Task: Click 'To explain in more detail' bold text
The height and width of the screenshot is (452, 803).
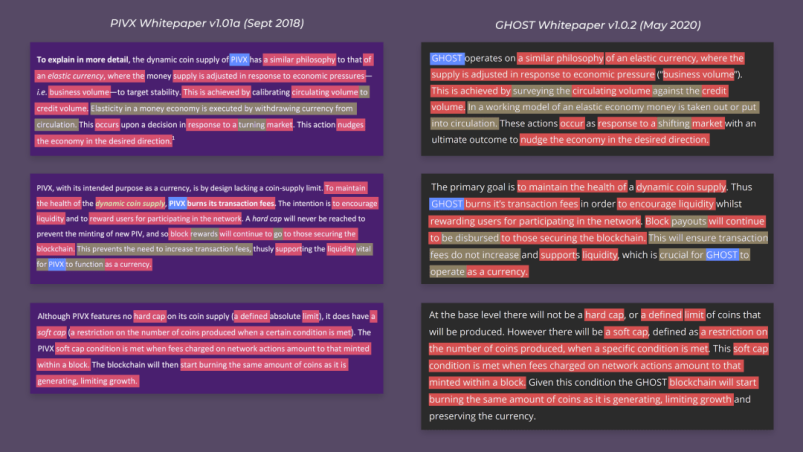Action: pos(82,59)
